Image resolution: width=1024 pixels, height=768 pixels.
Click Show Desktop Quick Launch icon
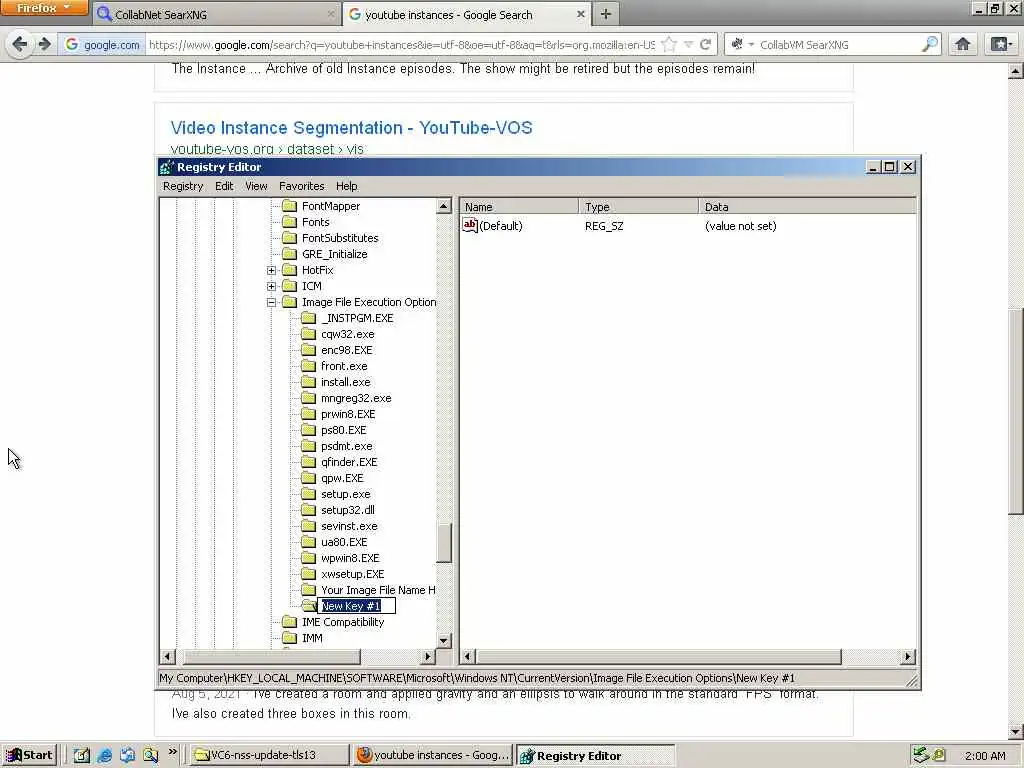pyautogui.click(x=82, y=756)
